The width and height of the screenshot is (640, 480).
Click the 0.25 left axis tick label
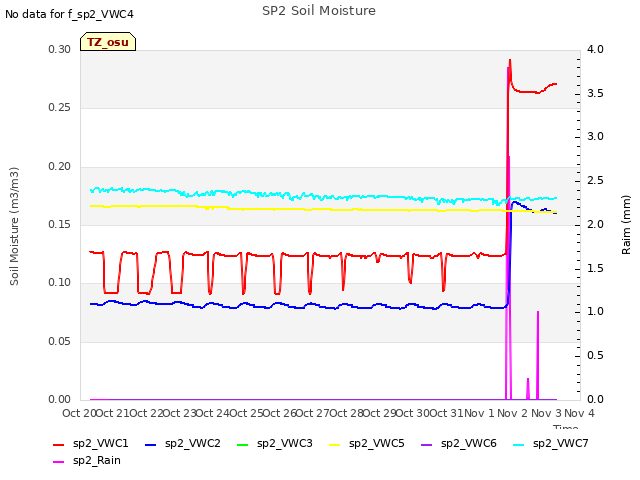click(x=60, y=108)
